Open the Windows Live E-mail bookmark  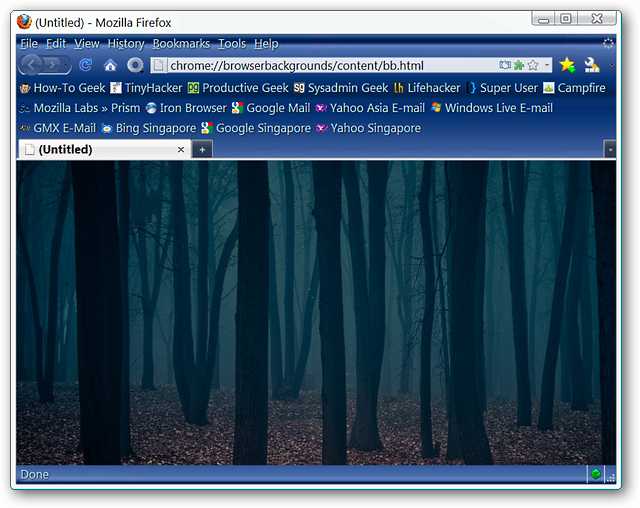point(492,108)
